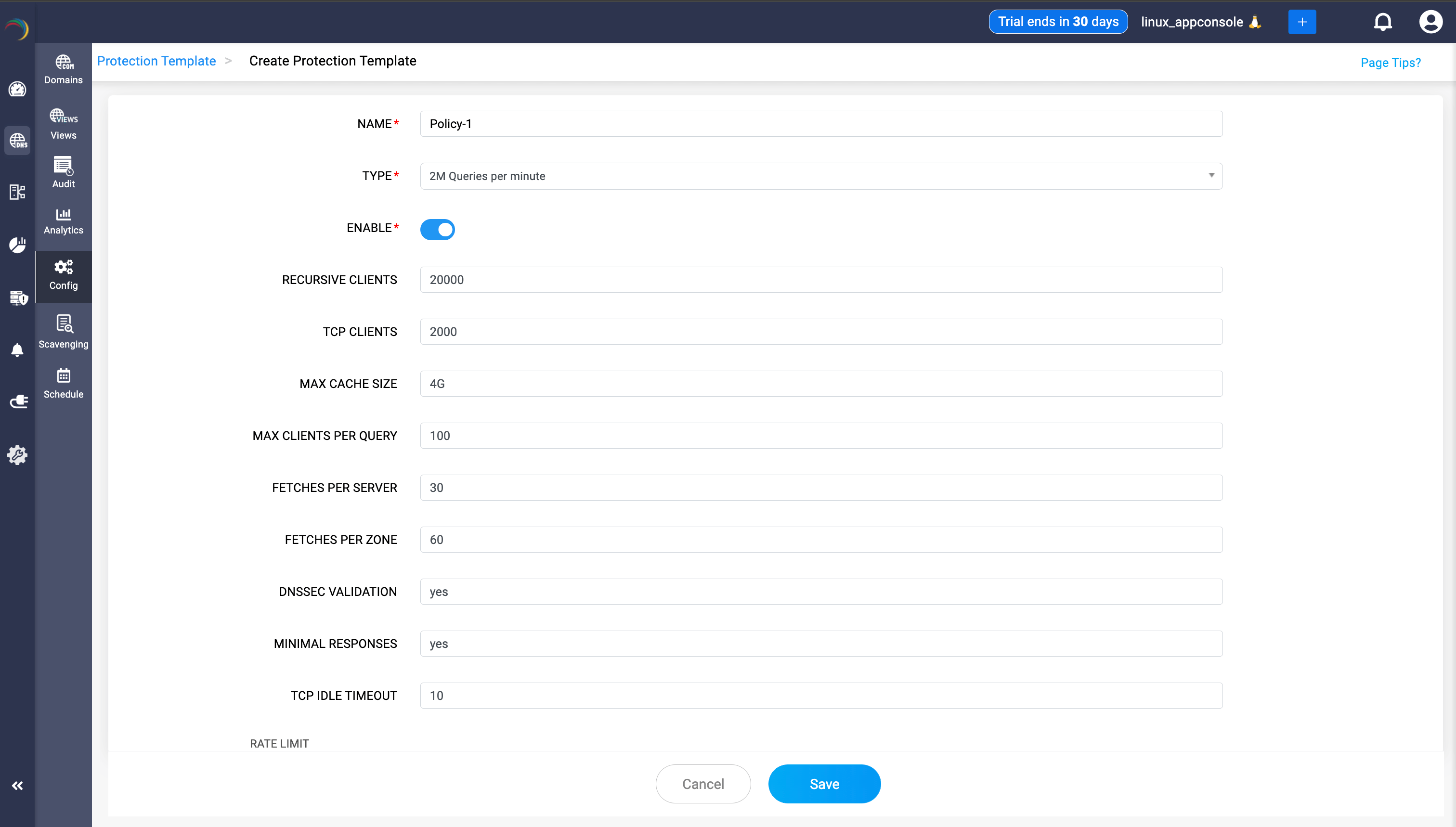Viewport: 1456px width, 827px height.
Task: Edit the RECURSIVE CLIENTS value field
Action: pyautogui.click(x=821, y=280)
